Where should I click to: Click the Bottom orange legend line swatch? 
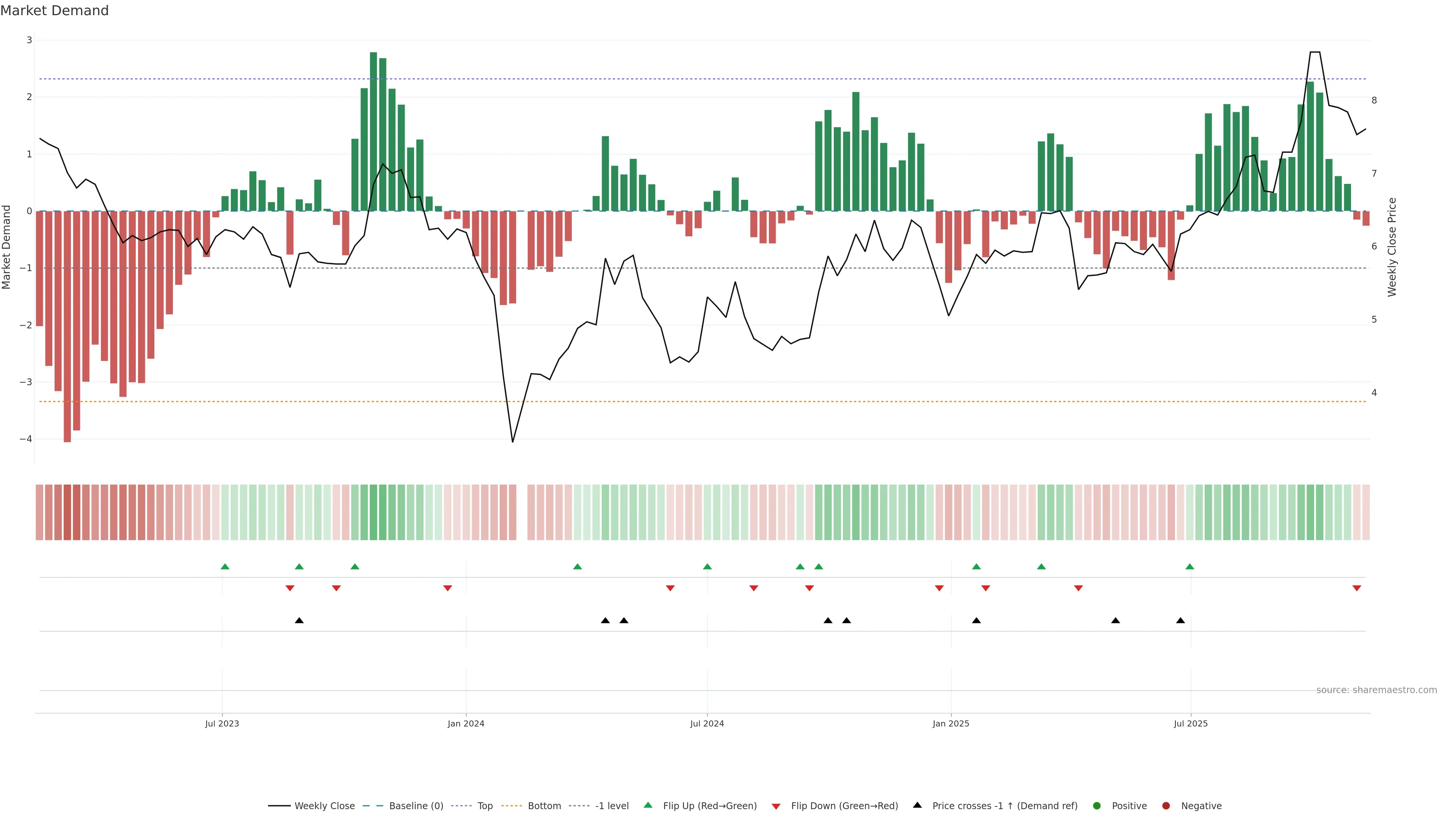click(511, 806)
